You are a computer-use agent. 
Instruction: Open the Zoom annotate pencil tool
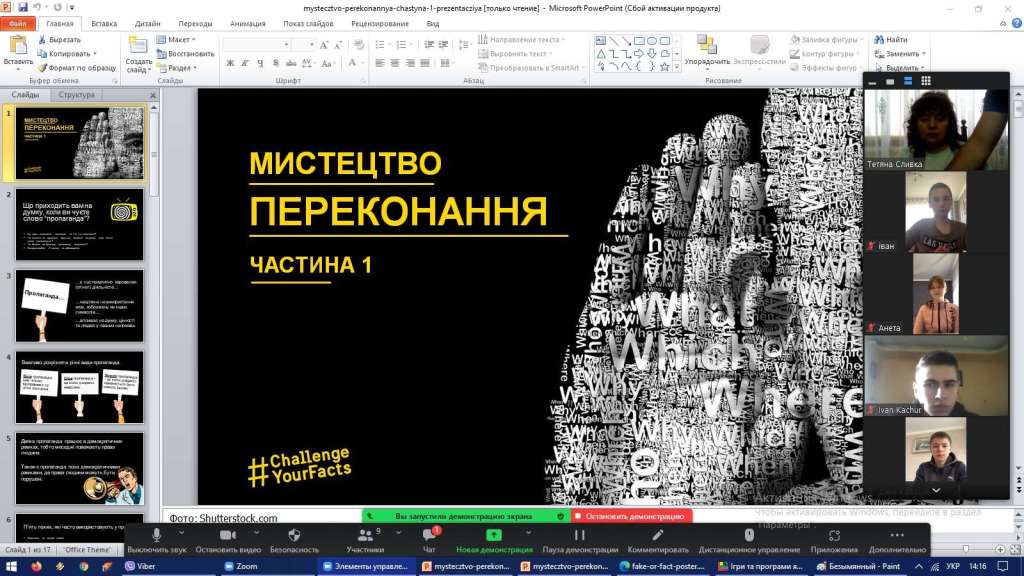[x=657, y=536]
